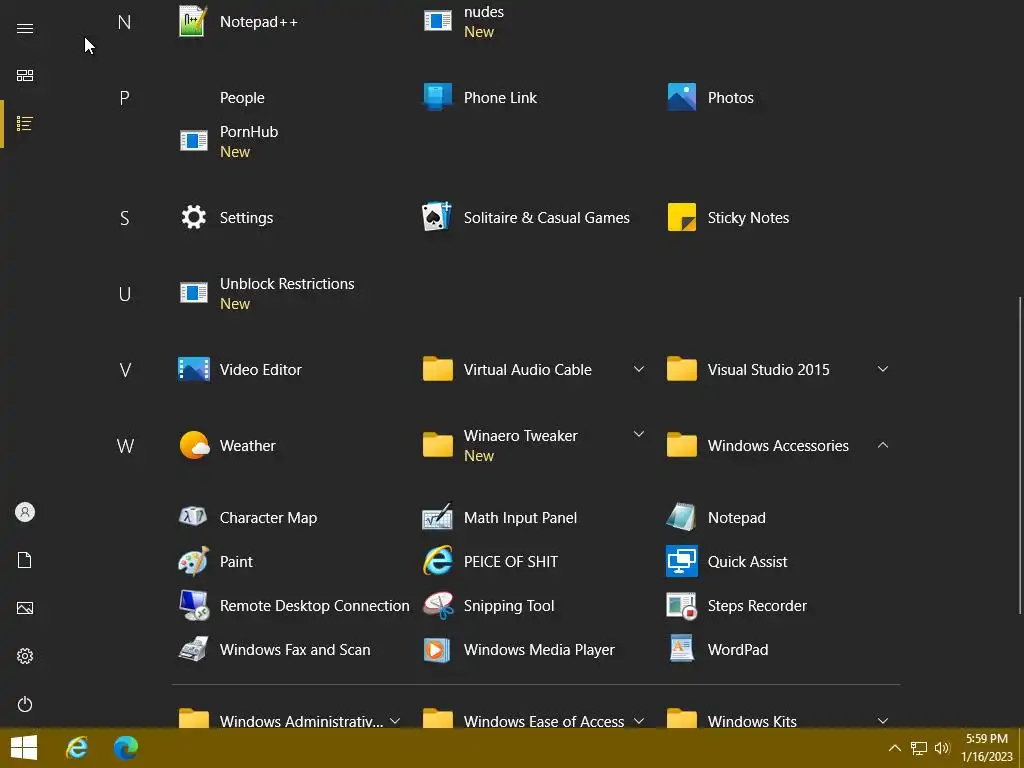Open Microsoft Edge from the taskbar
This screenshot has height=768, width=1024.
coord(125,748)
